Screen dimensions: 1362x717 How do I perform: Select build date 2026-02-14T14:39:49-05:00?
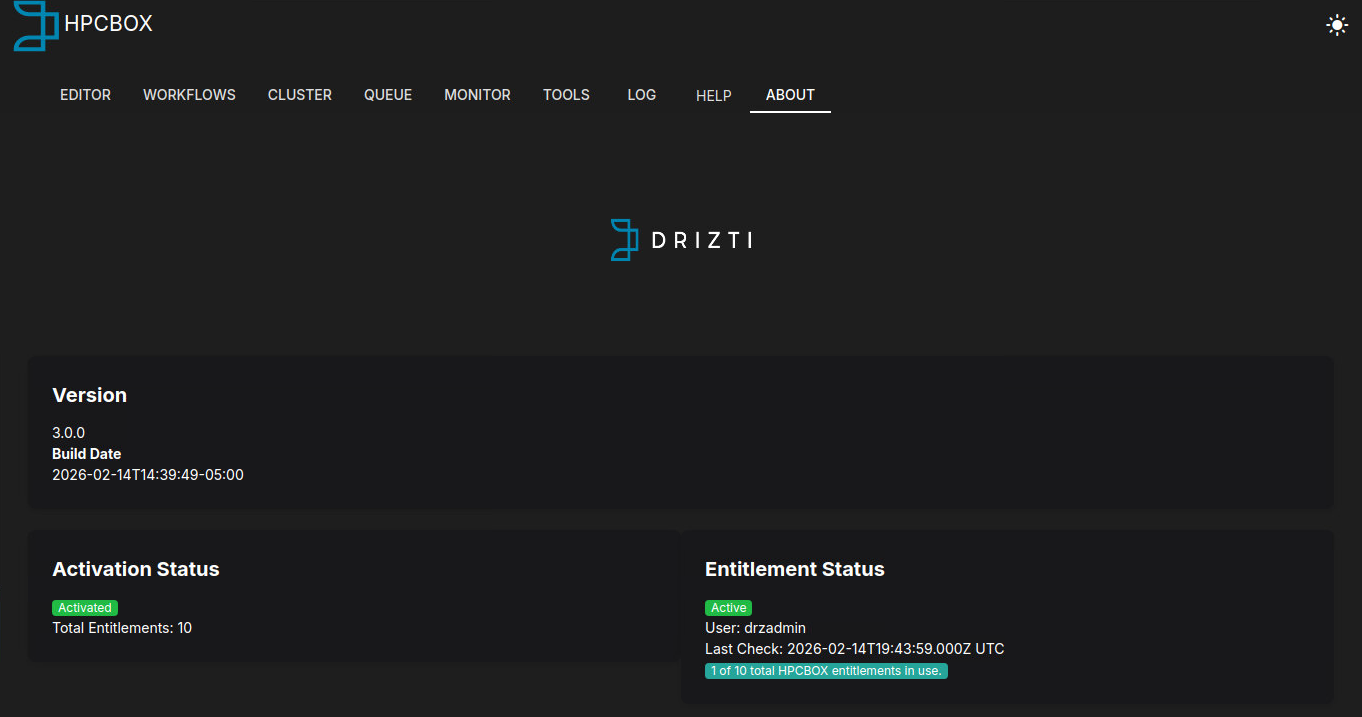pos(148,475)
